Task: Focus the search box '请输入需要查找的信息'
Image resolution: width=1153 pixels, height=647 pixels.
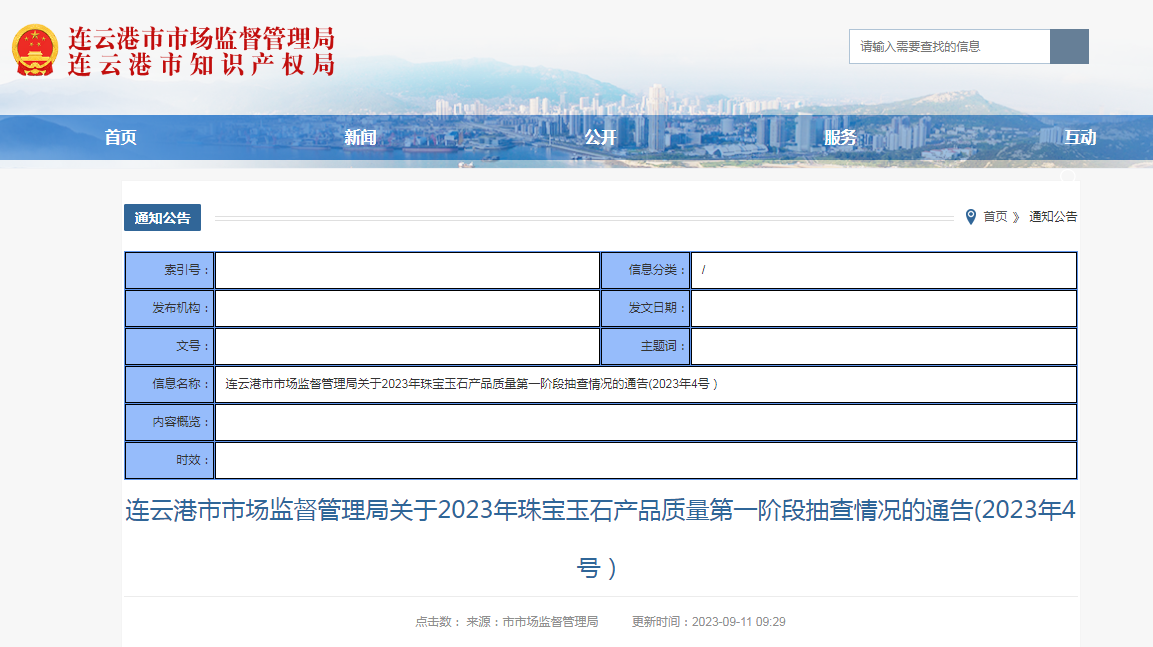Action: [x=949, y=46]
